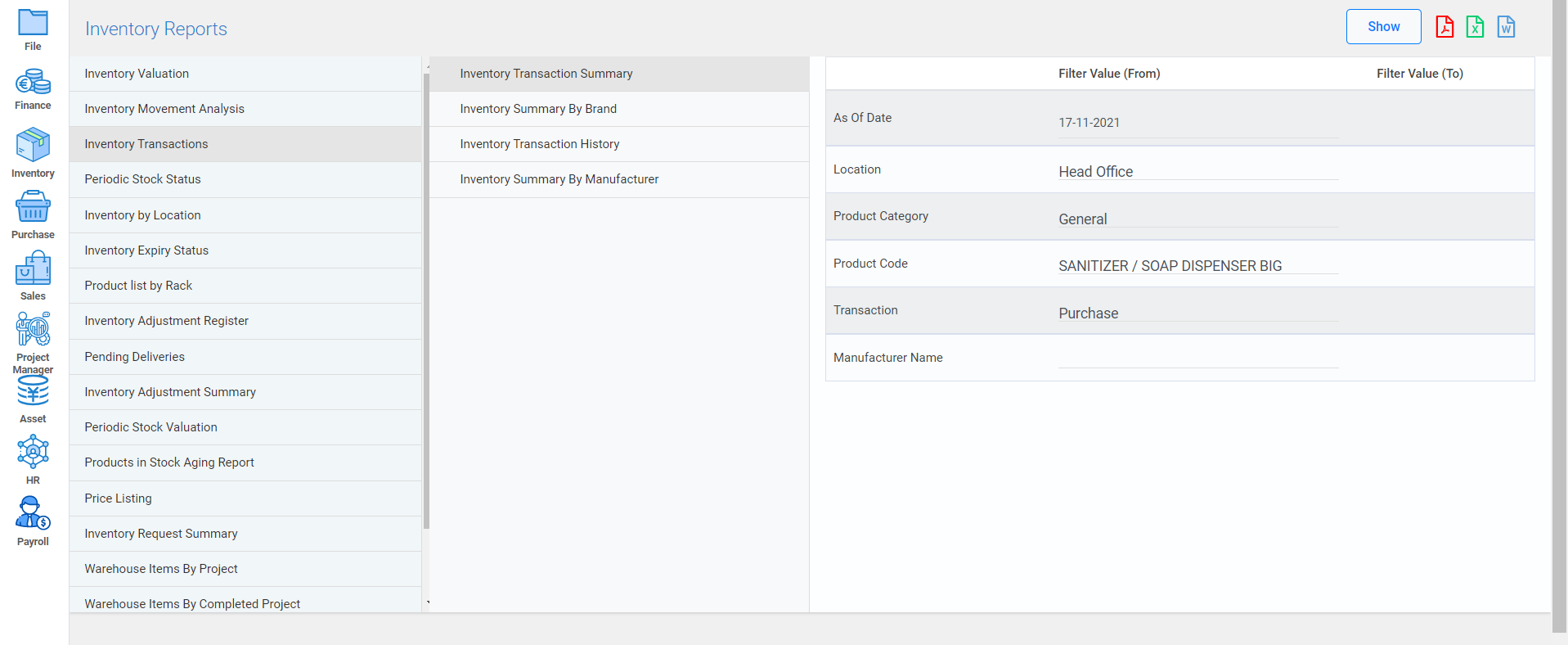Image resolution: width=1568 pixels, height=645 pixels.
Task: Click the Inventory box icon
Action: 33,145
